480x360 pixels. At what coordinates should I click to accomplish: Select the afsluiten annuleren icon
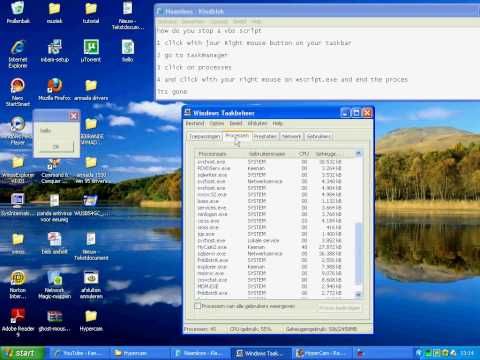point(91,285)
